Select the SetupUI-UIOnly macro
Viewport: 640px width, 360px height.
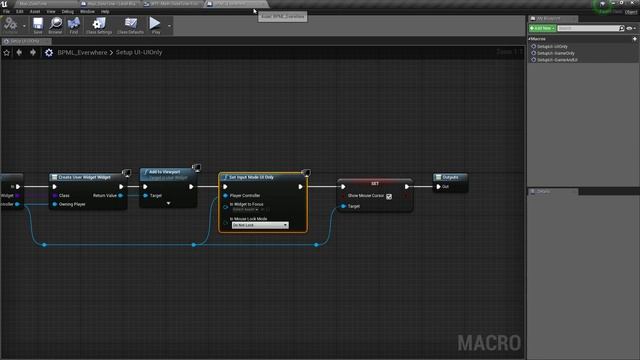point(552,47)
